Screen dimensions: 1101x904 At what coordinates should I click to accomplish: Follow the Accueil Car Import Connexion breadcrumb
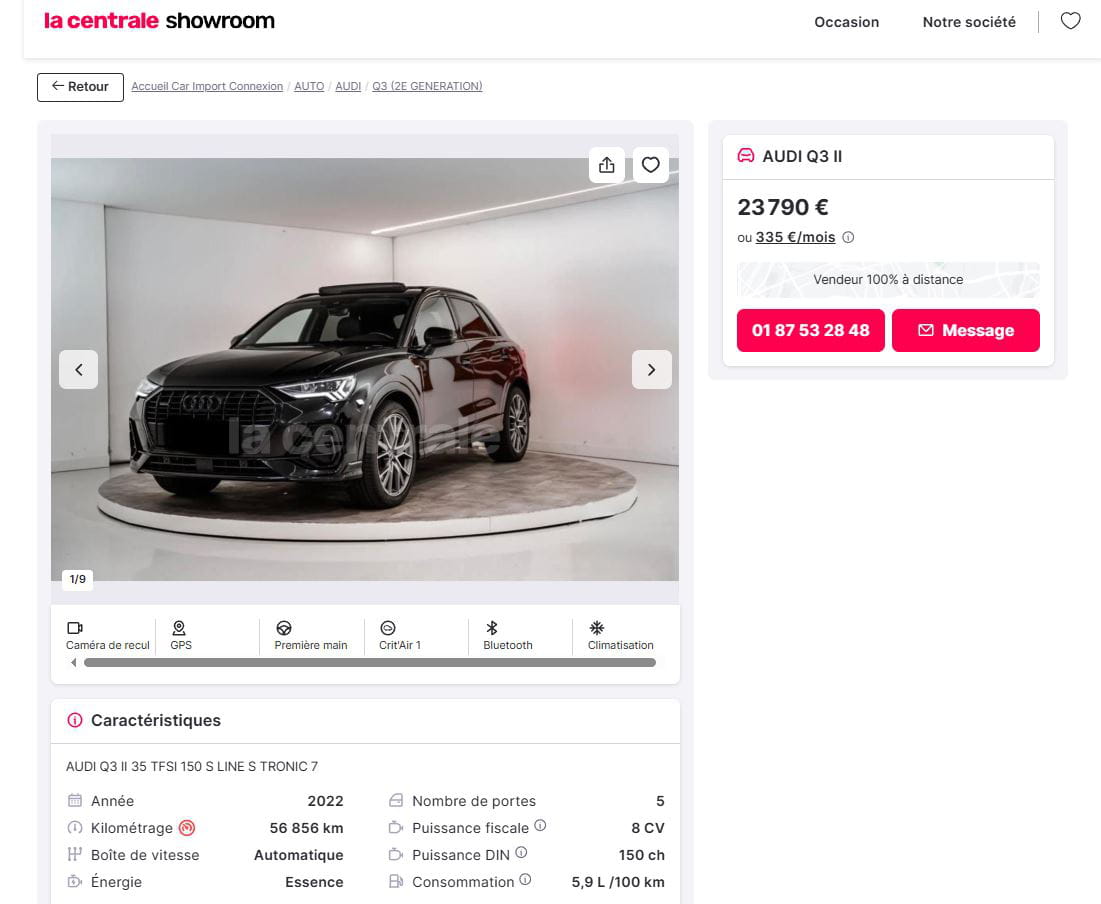pos(207,87)
